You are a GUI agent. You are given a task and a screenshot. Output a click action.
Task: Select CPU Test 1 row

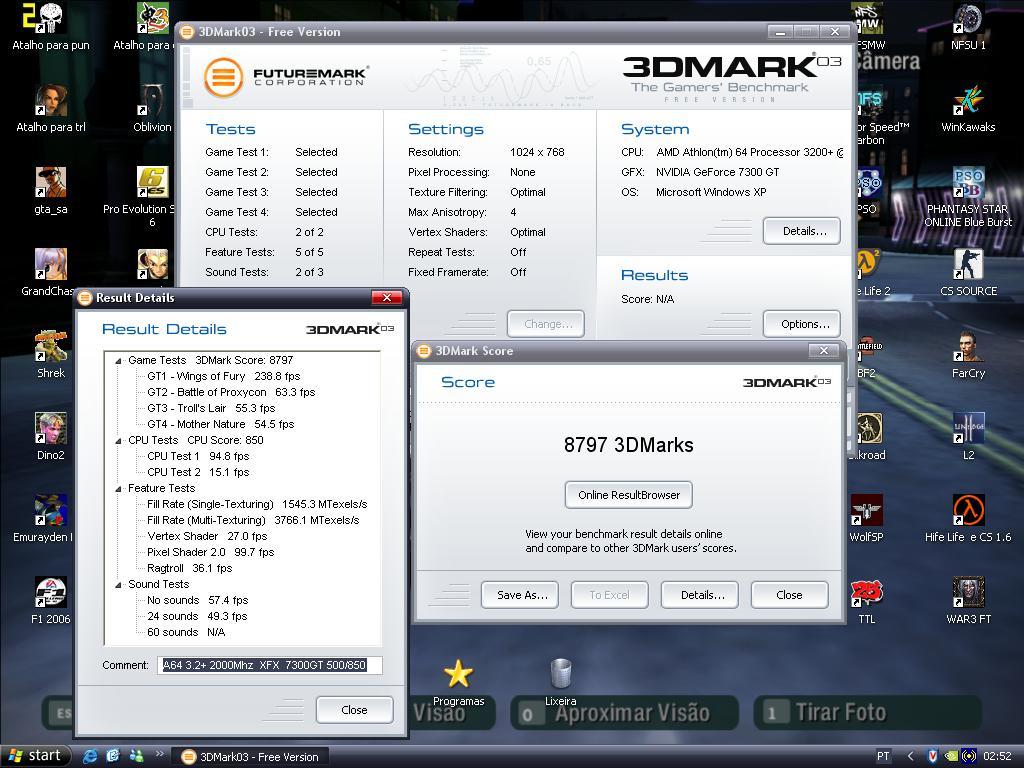[198, 456]
